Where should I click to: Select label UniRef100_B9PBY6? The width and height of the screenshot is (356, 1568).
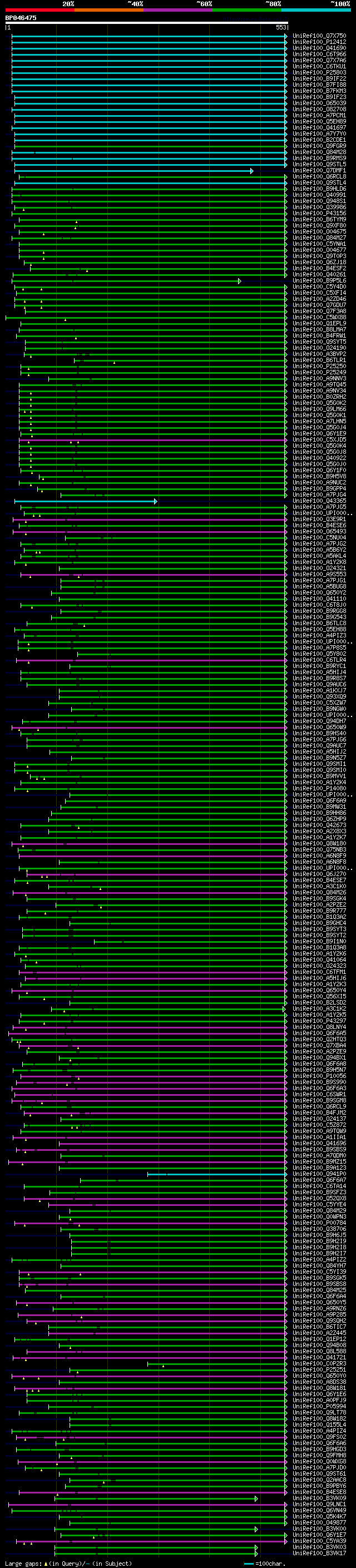319,1486
